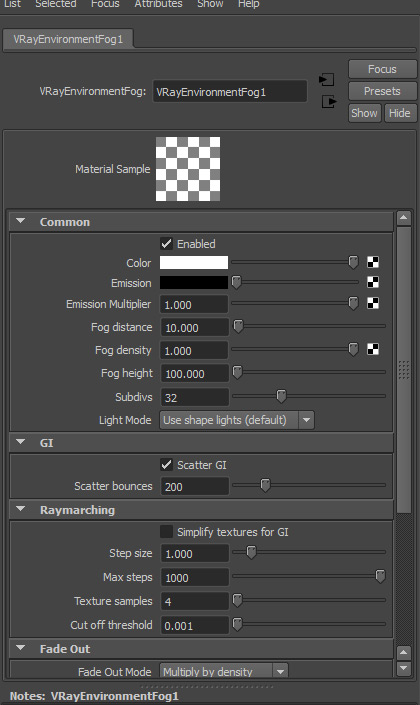Viewport: 420px width, 705px height.
Task: Open the Show menu
Action: click(210, 4)
